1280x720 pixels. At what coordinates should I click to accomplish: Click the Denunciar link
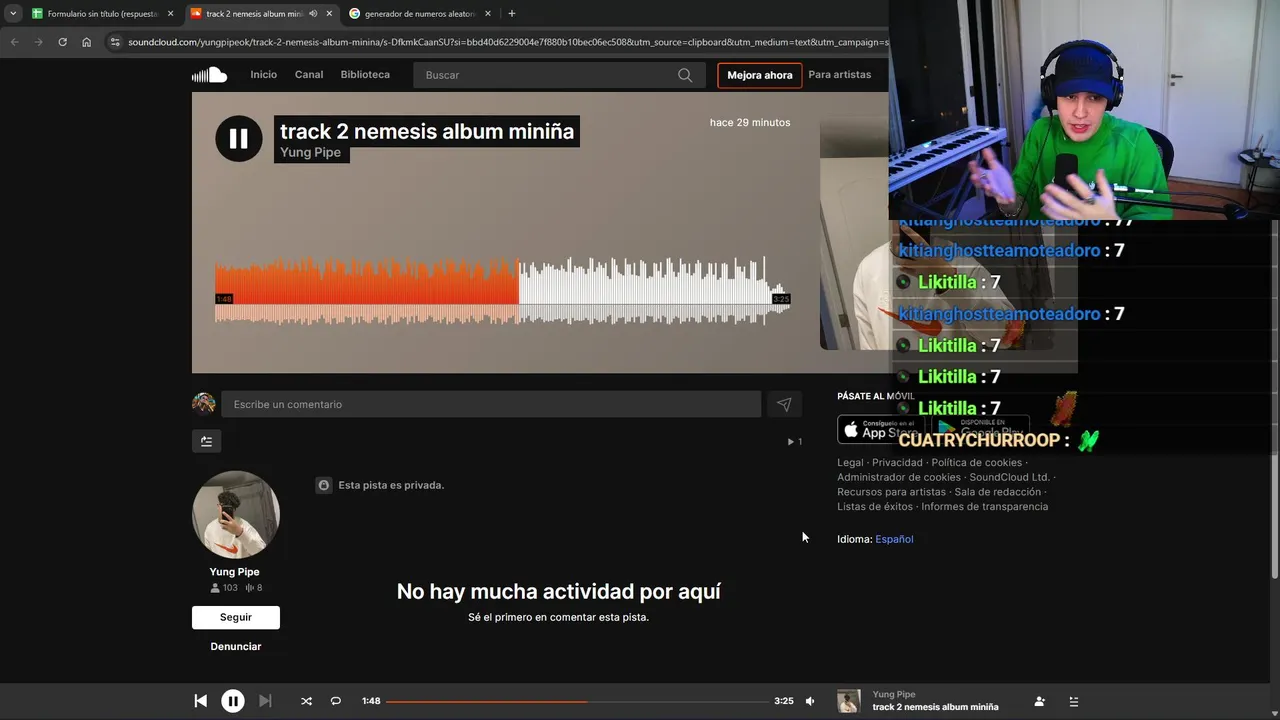coord(236,647)
